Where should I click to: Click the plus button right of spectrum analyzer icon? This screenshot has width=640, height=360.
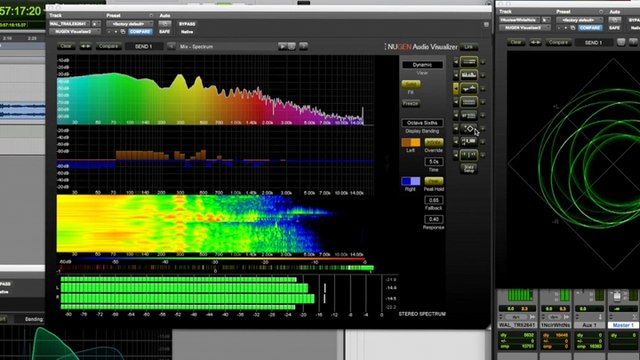coord(483,76)
